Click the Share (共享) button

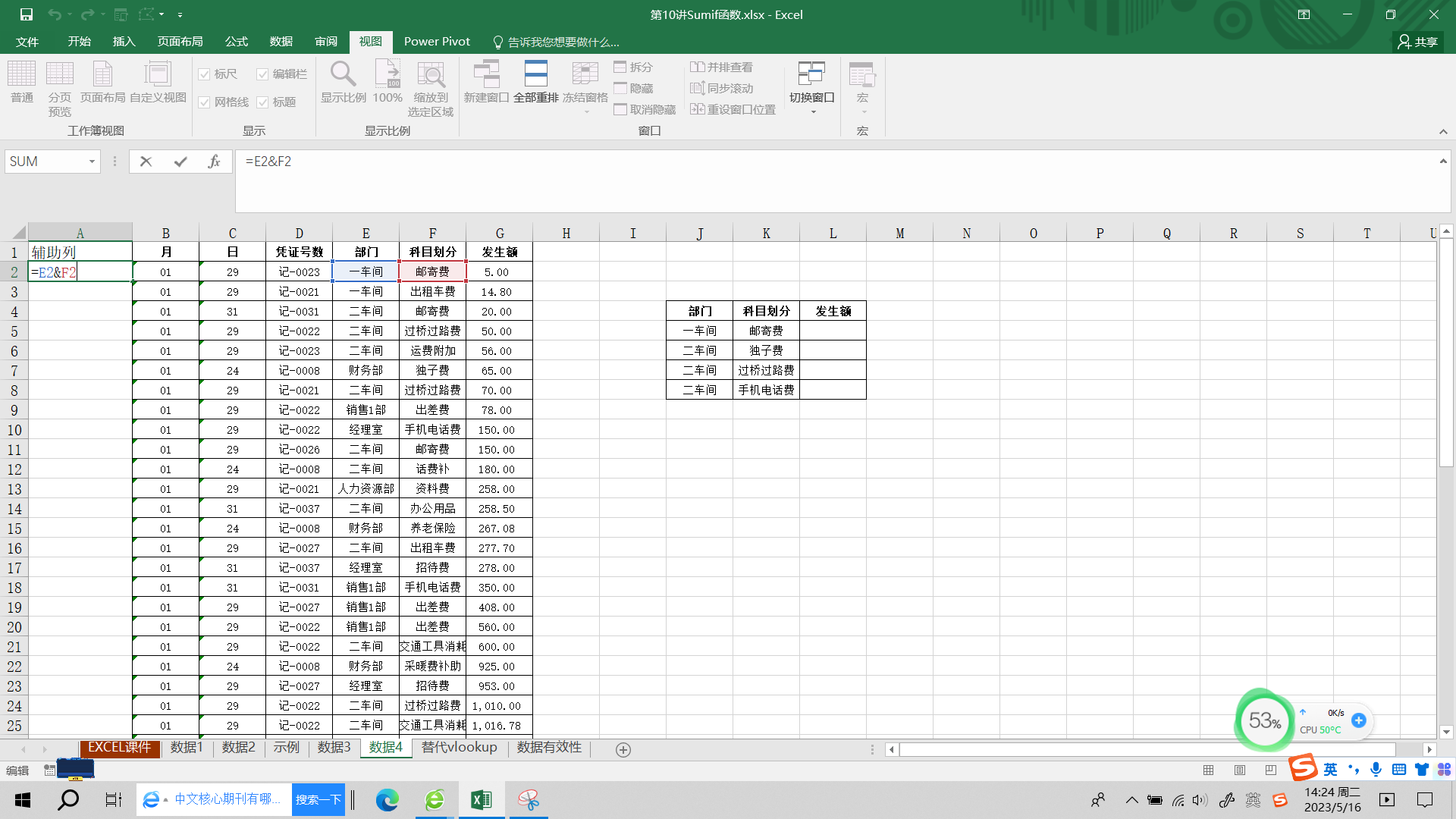(x=1418, y=42)
